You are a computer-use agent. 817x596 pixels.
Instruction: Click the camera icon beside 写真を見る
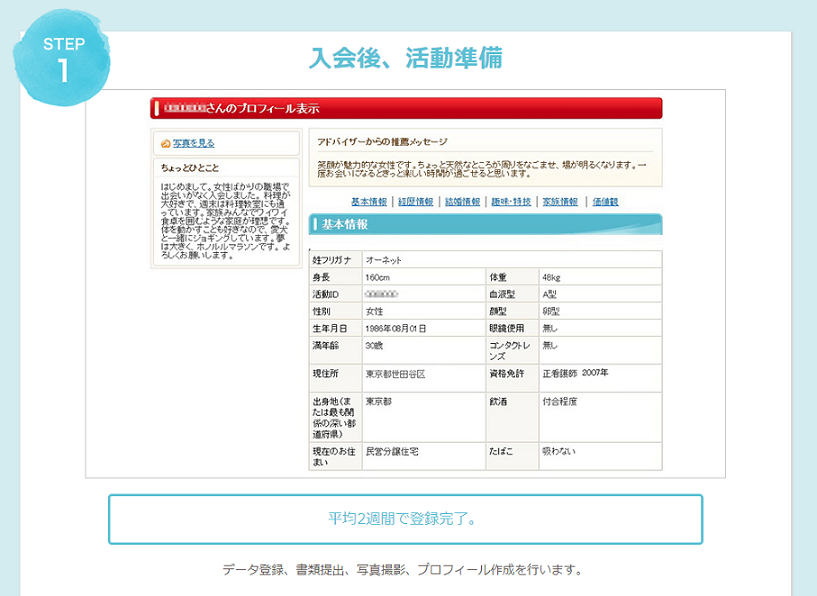pos(165,143)
